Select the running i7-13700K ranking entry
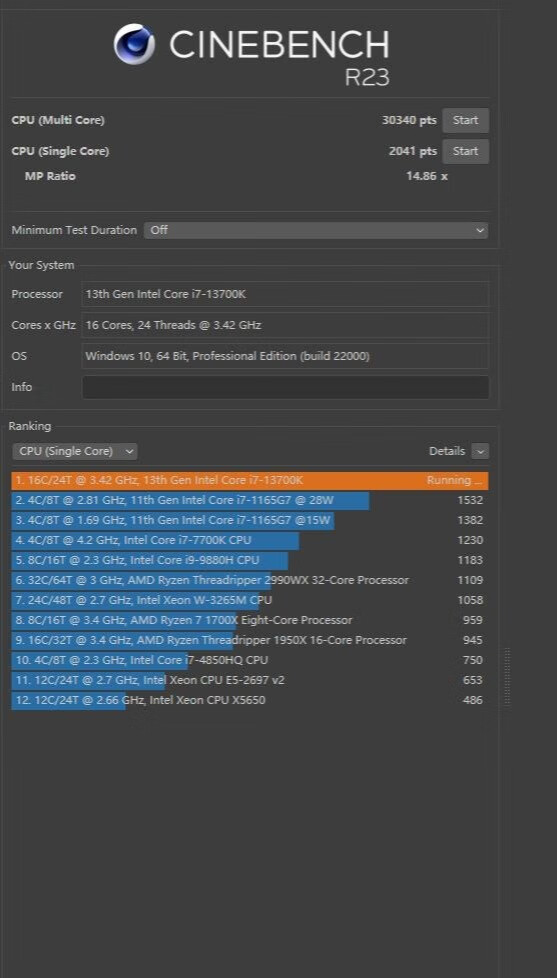The image size is (557, 978). pos(249,481)
